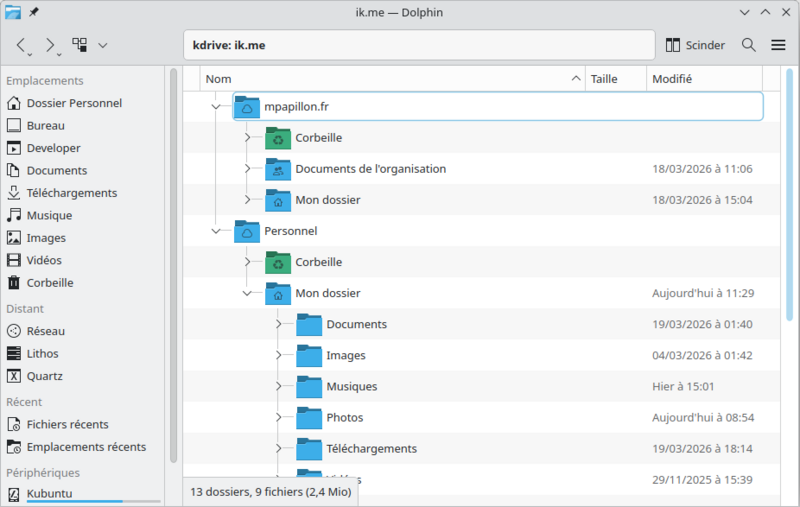
Task: Collapse the mpapillon.fr tree node
Action: coord(216,106)
